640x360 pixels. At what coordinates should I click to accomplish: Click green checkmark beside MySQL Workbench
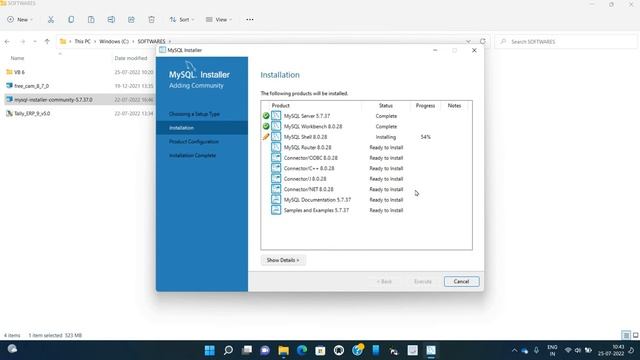(x=266, y=127)
